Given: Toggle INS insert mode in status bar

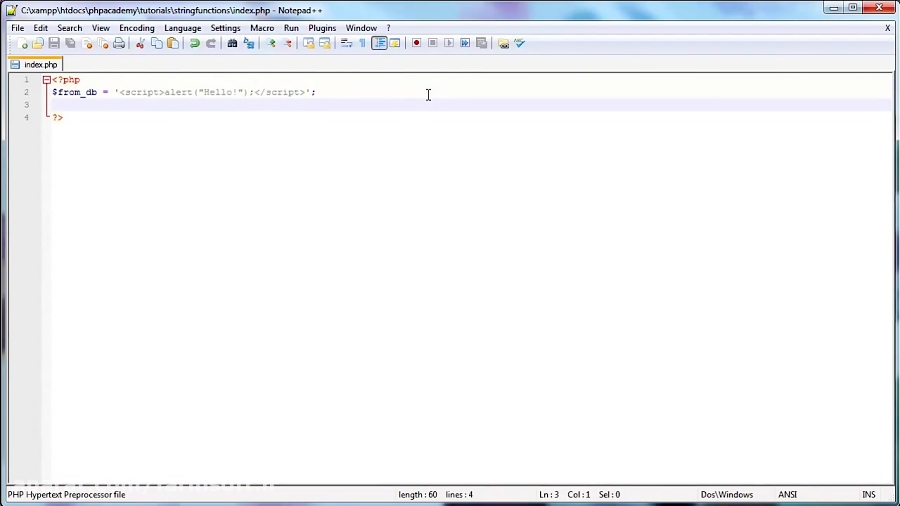Looking at the screenshot, I should (x=868, y=495).
